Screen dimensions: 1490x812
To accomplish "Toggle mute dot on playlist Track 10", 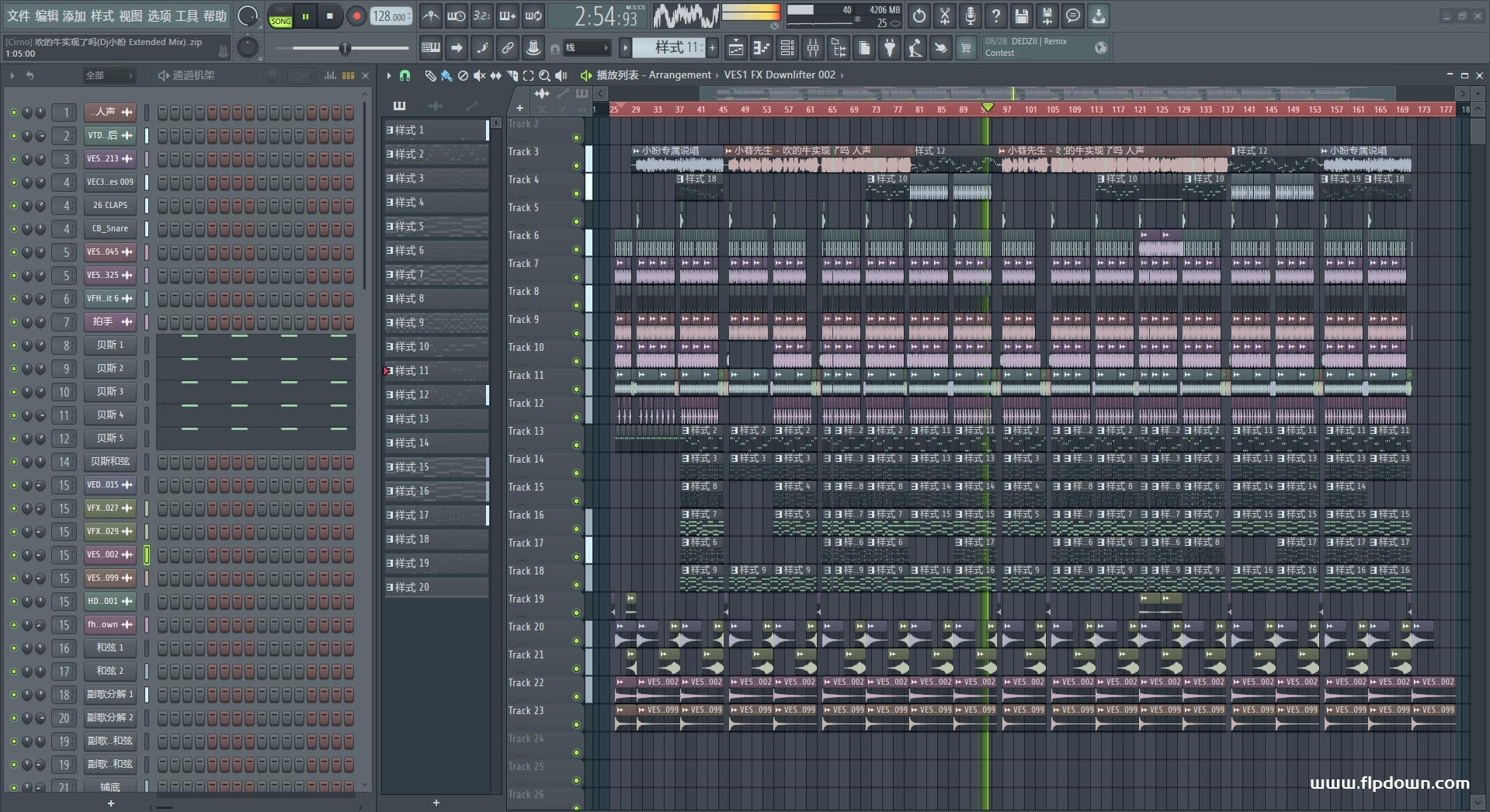I will pyautogui.click(x=576, y=361).
